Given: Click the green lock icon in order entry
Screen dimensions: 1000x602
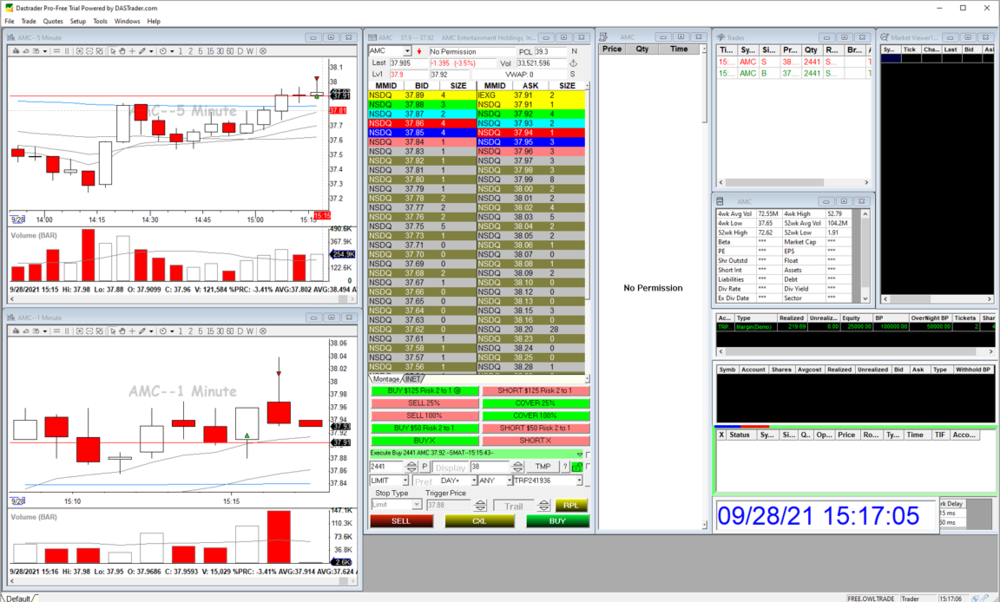Looking at the screenshot, I should pos(577,466).
